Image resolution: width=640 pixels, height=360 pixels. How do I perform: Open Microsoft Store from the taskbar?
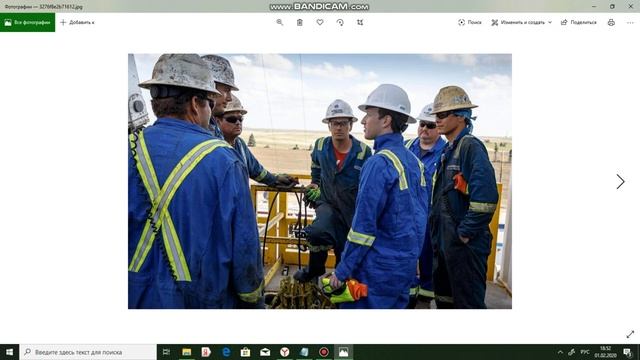pyautogui.click(x=245, y=352)
